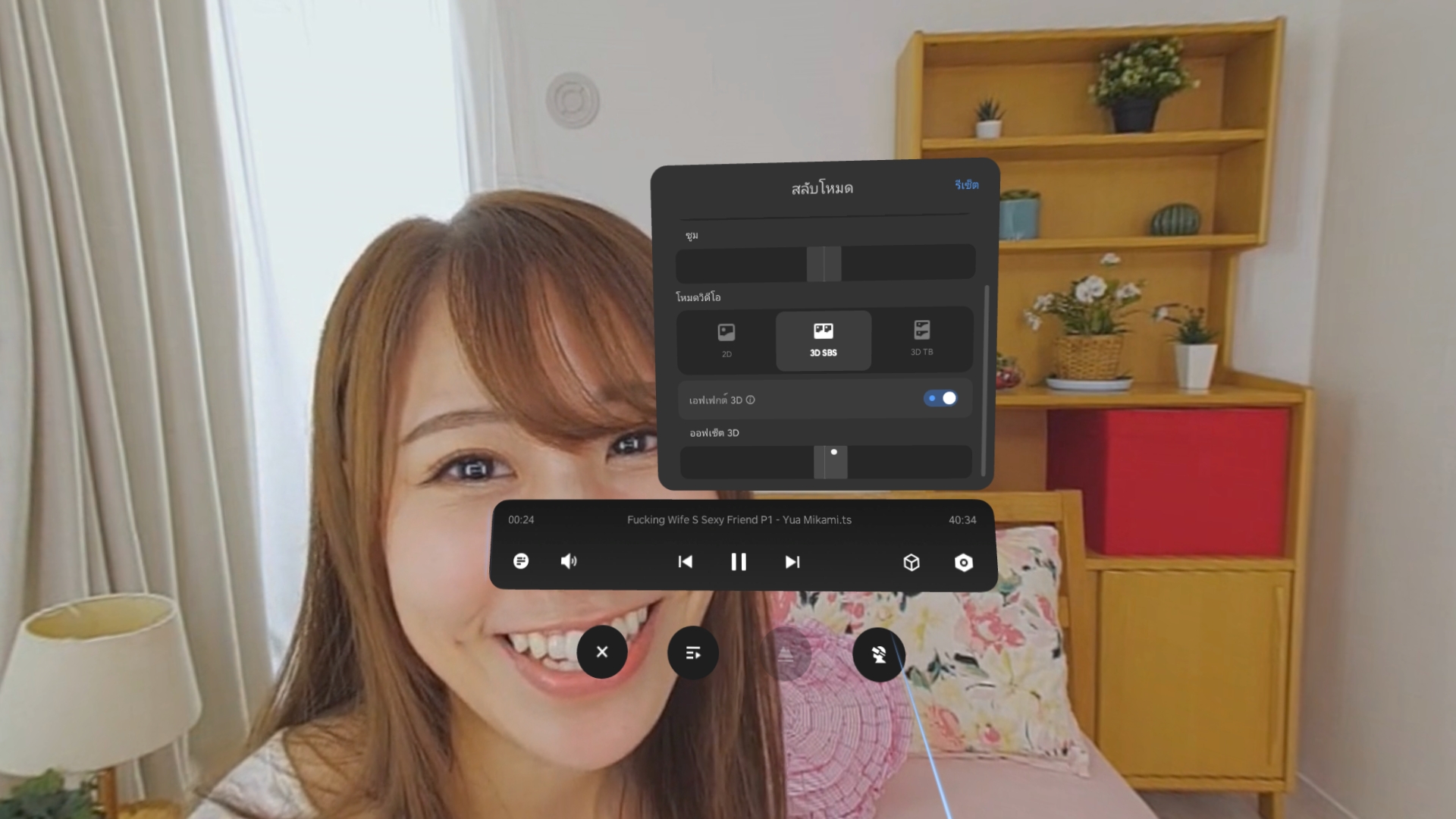
Task: Pause the currently playing video
Action: 739,562
